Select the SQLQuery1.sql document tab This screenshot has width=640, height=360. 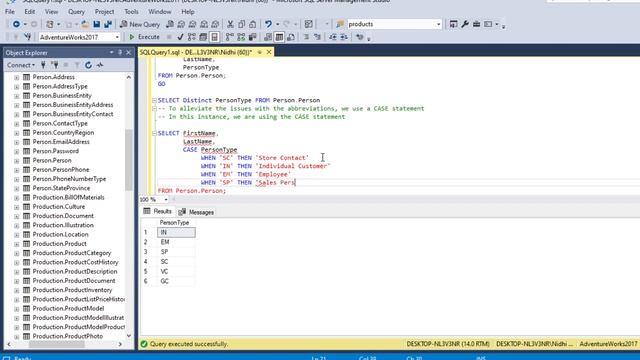[x=196, y=52]
